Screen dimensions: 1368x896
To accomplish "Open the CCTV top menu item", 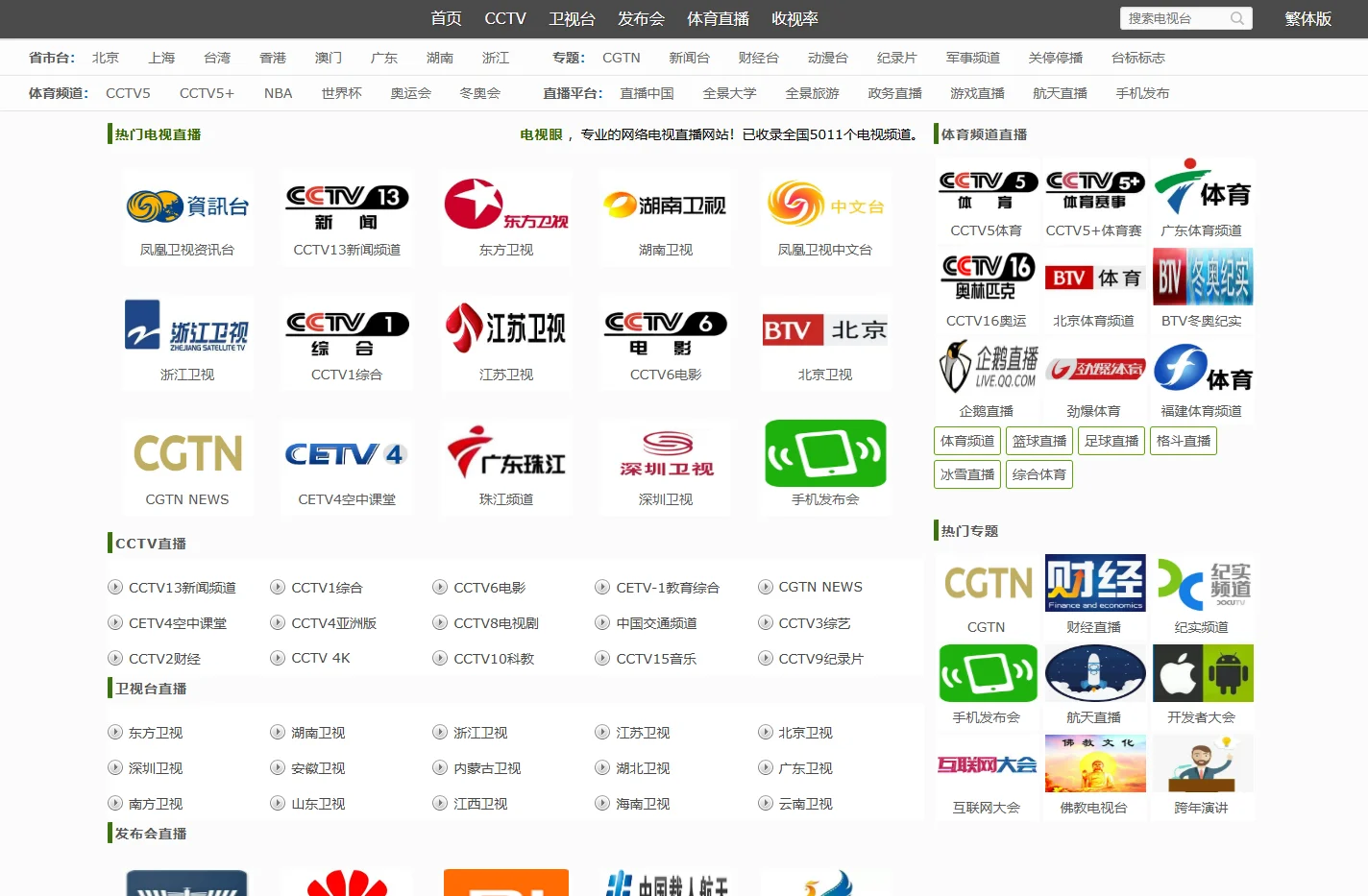I will click(x=505, y=18).
